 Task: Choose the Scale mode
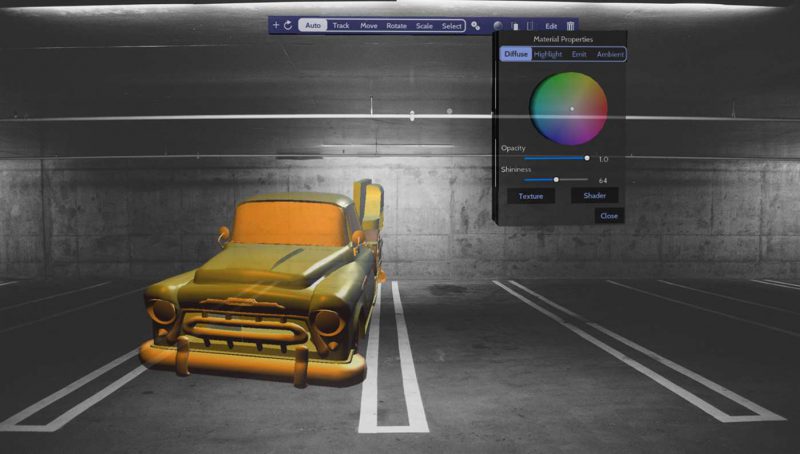pyautogui.click(x=424, y=25)
